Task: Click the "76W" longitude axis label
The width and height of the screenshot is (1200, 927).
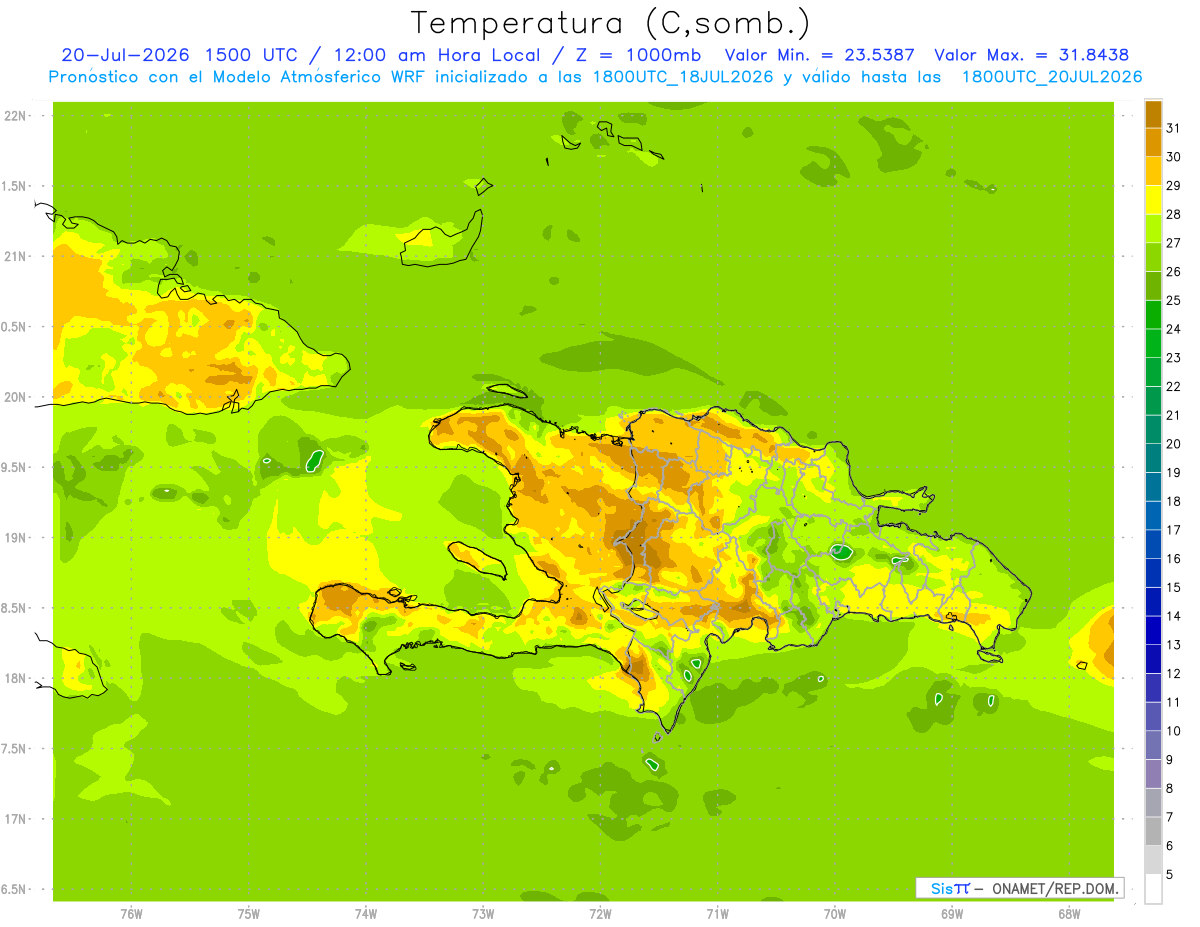Action: tap(131, 914)
